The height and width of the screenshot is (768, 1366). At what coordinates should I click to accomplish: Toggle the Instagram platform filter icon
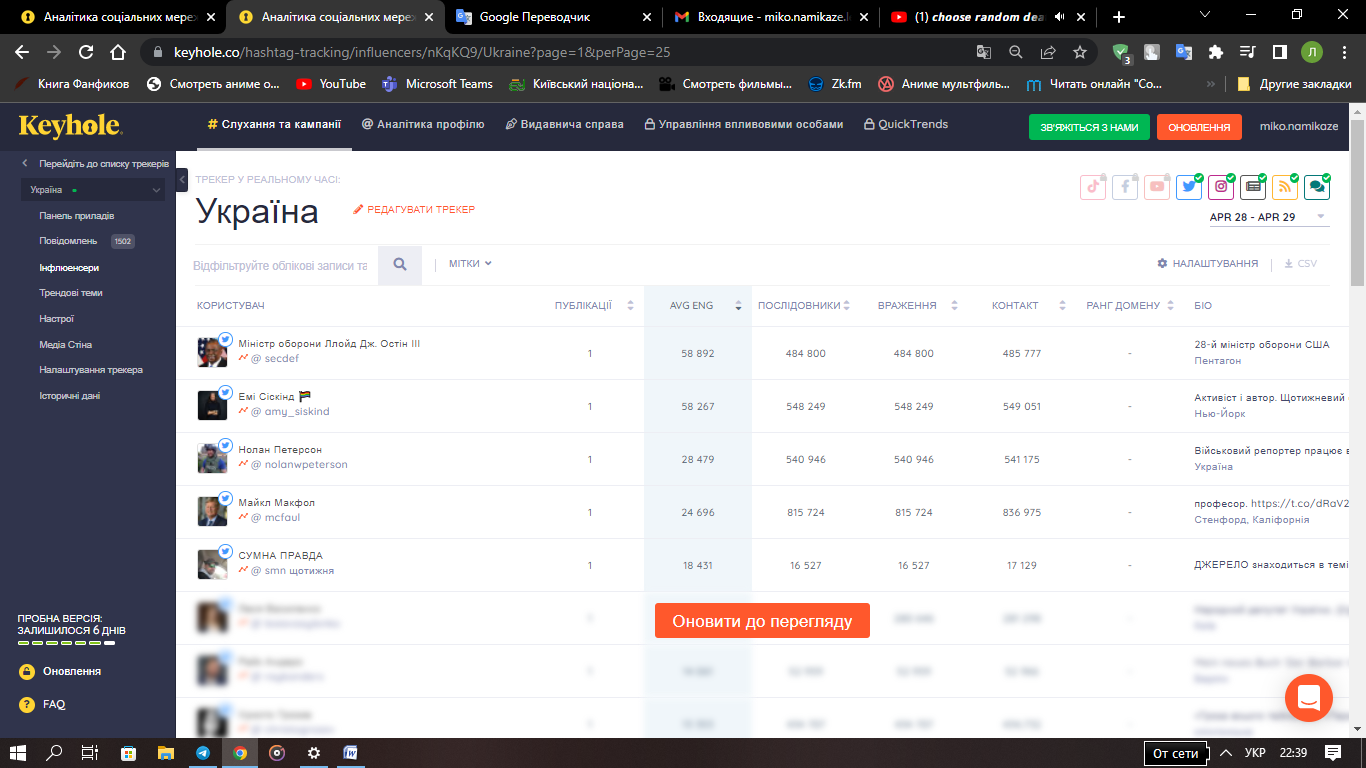[x=1221, y=186]
